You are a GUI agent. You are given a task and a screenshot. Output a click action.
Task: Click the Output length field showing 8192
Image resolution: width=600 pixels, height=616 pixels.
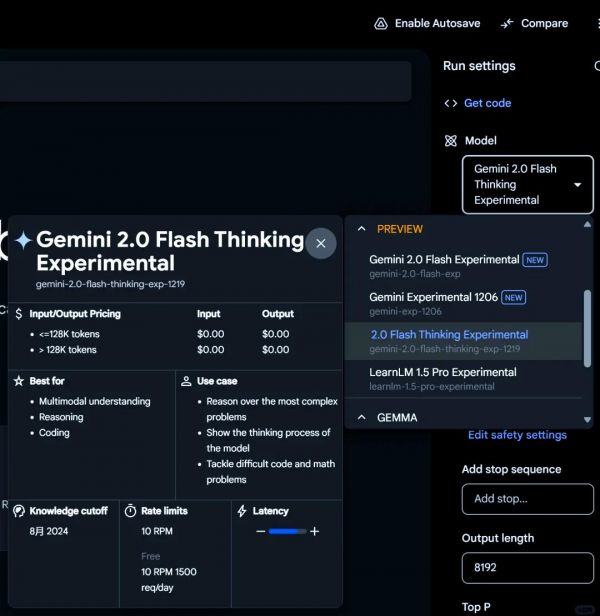(x=527, y=568)
